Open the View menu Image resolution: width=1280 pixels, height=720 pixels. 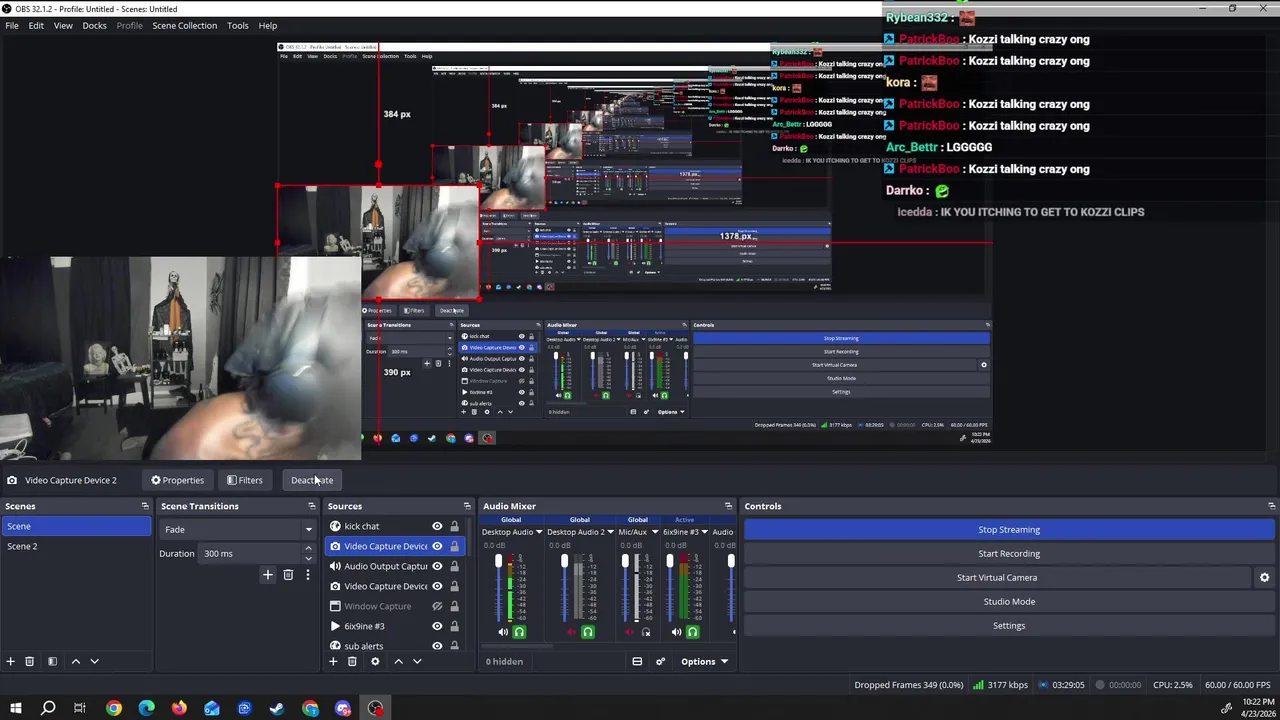(63, 25)
